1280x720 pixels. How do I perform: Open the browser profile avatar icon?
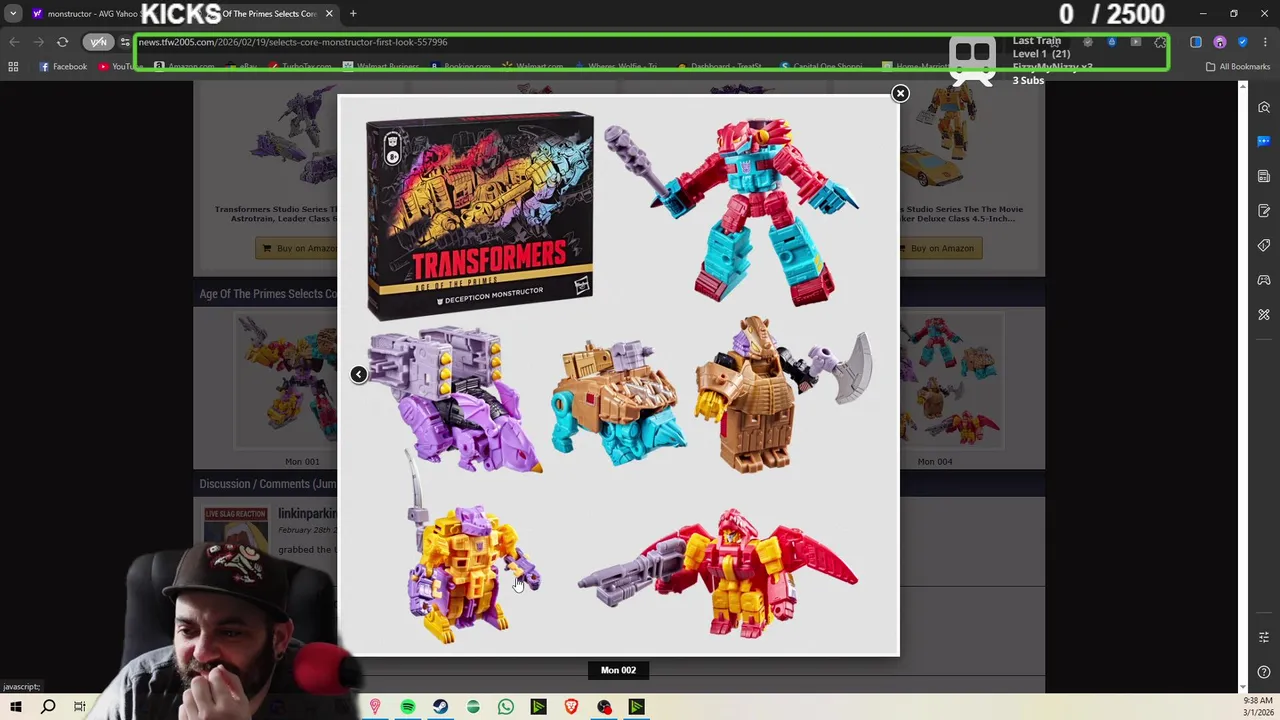tap(1219, 42)
